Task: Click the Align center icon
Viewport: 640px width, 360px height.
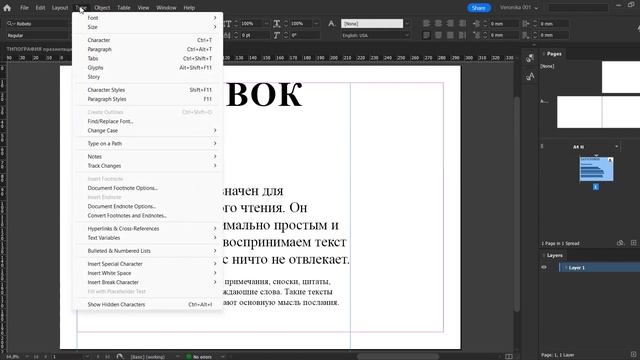Action: pyautogui.click(x=438, y=24)
